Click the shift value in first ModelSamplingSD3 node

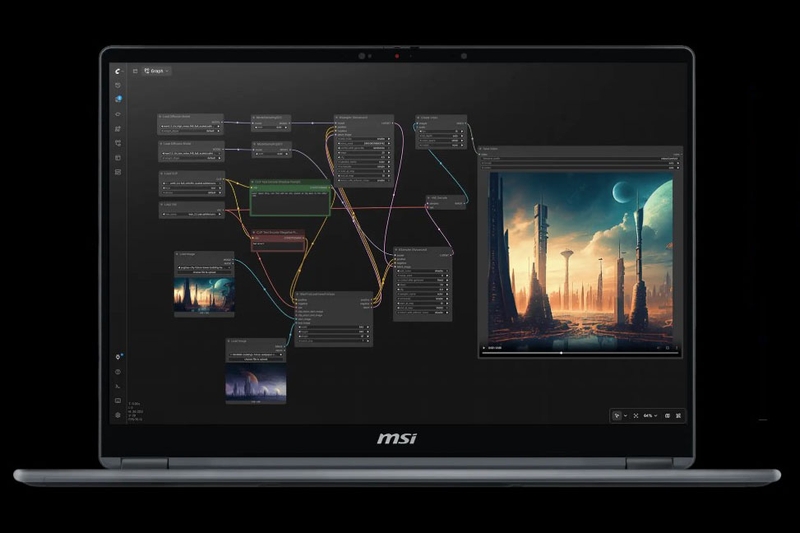[271, 128]
